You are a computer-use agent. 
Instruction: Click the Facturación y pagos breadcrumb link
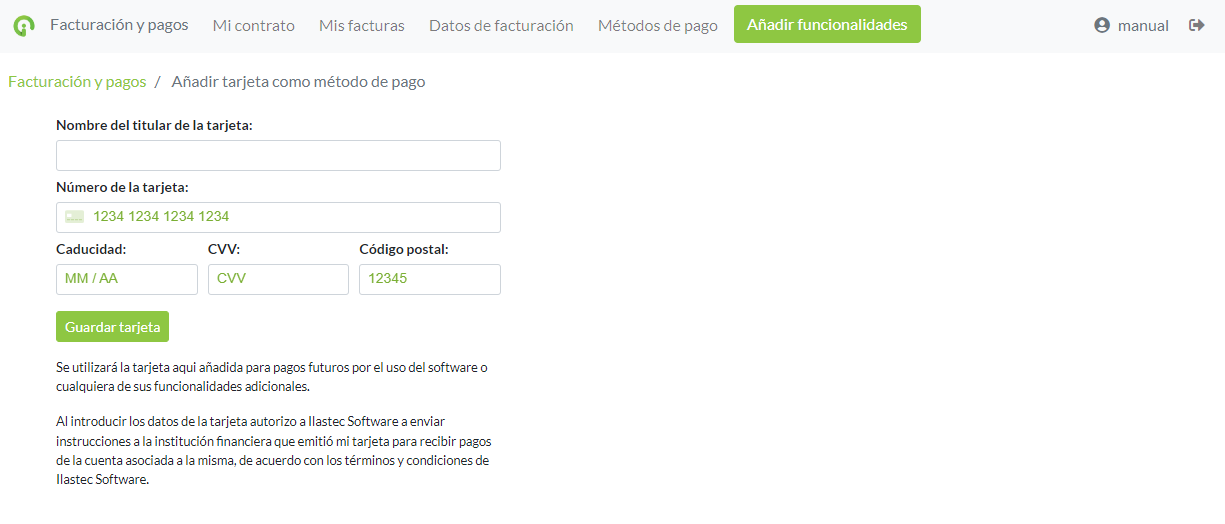coord(77,82)
